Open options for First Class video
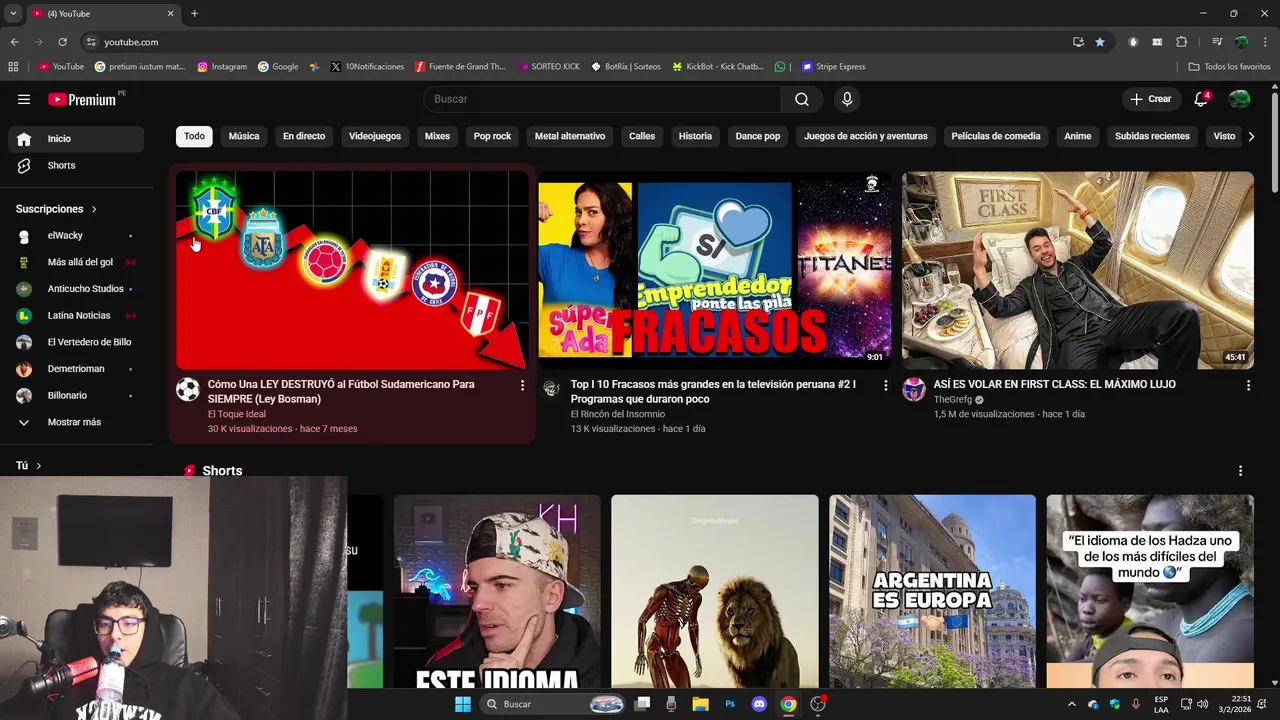 coord(1248,385)
